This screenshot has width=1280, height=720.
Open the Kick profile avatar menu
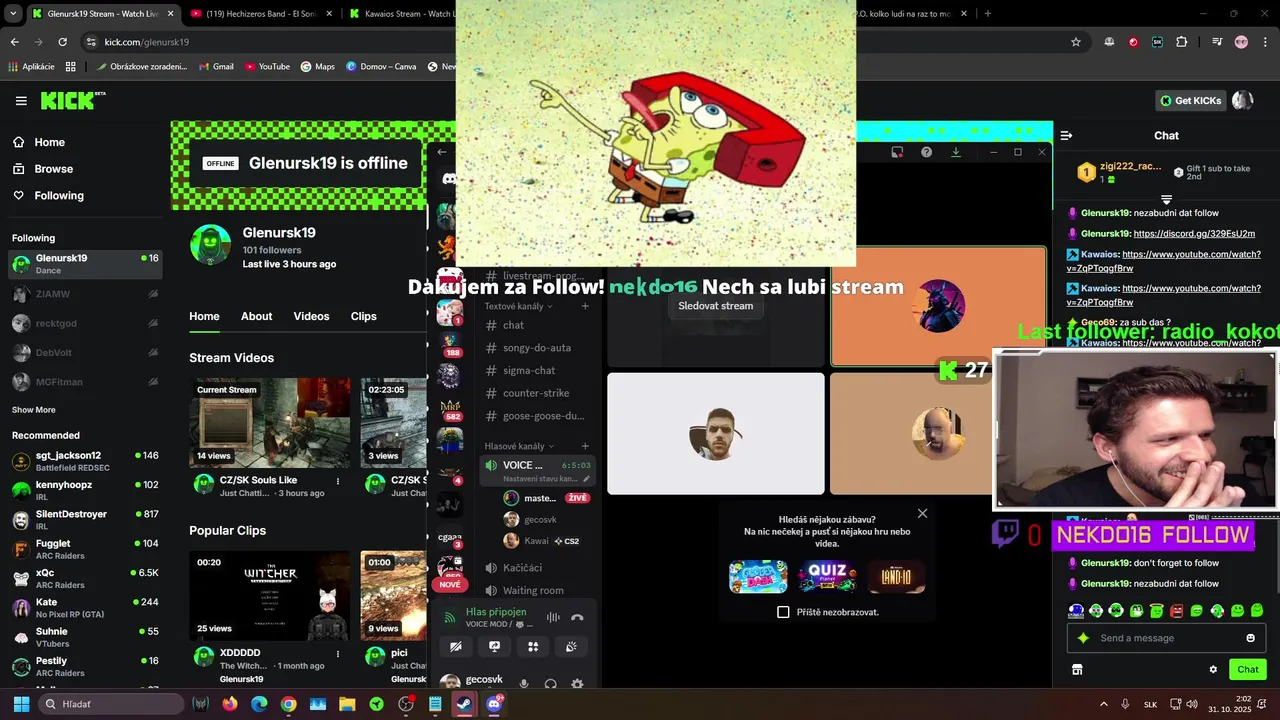tap(1243, 100)
